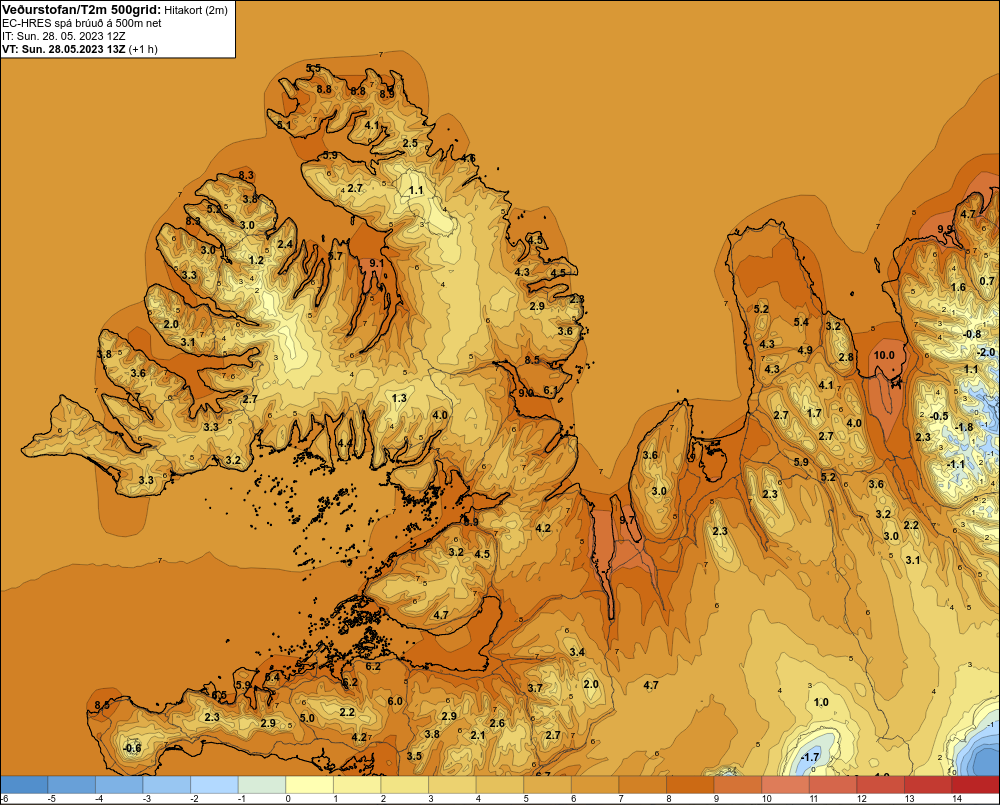Click the 4.6 temperature value on the map
The image size is (1000, 805).
tap(468, 158)
